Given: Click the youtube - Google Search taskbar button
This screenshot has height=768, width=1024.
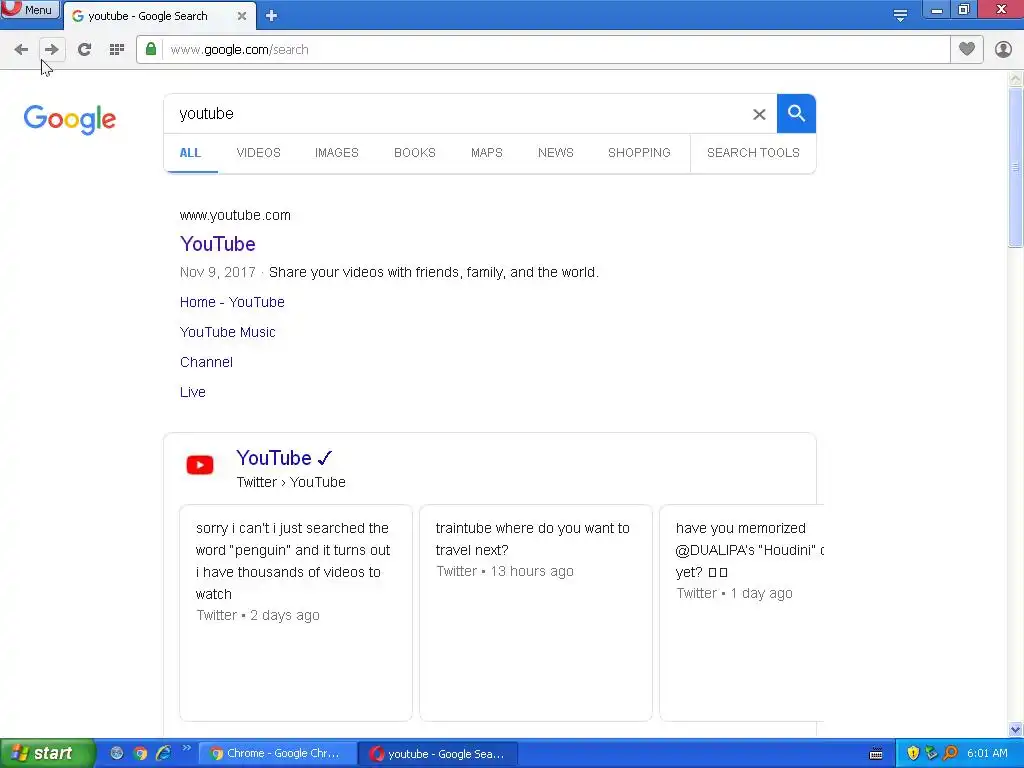Looking at the screenshot, I should [x=439, y=754].
